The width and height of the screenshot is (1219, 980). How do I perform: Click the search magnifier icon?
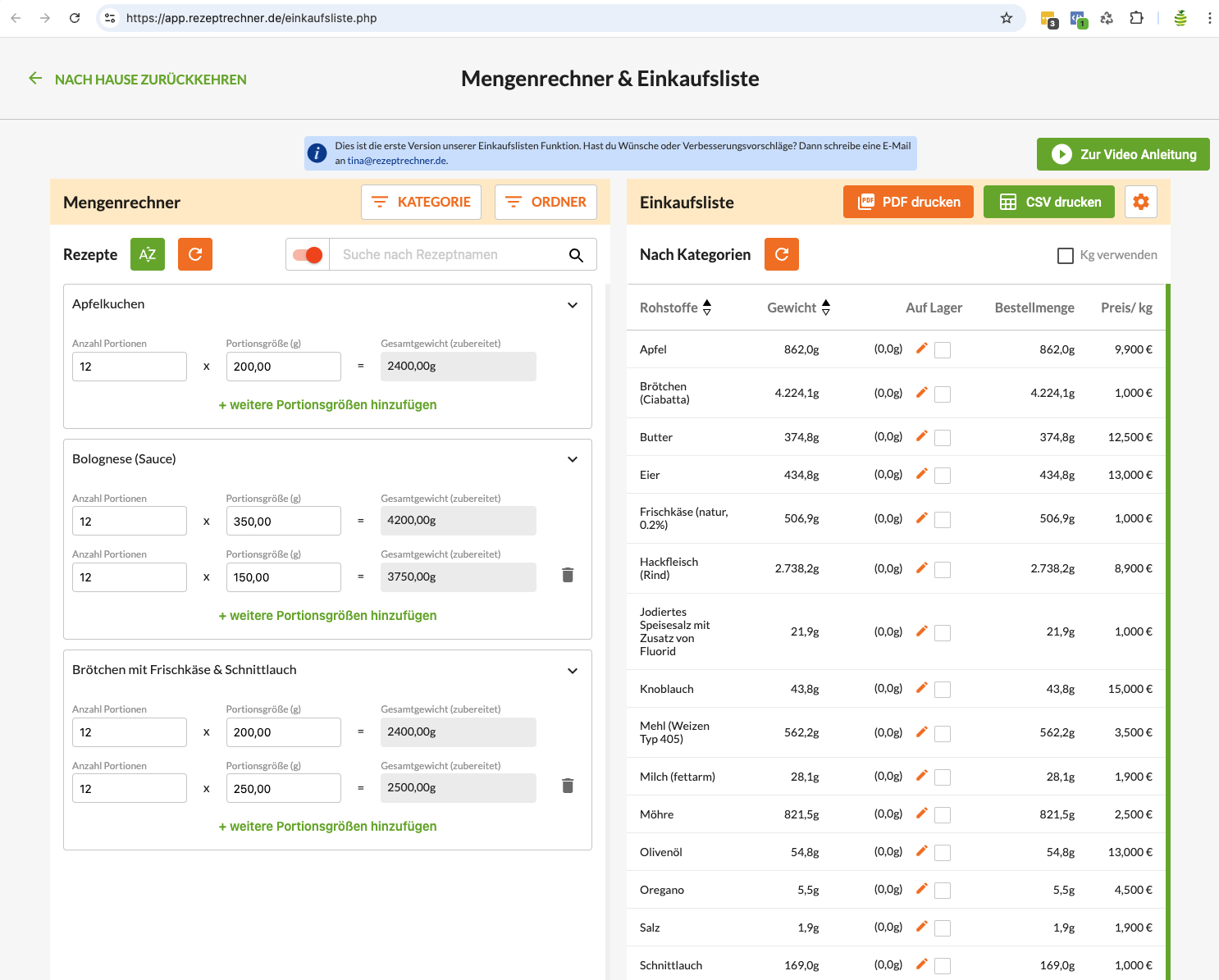(x=576, y=255)
